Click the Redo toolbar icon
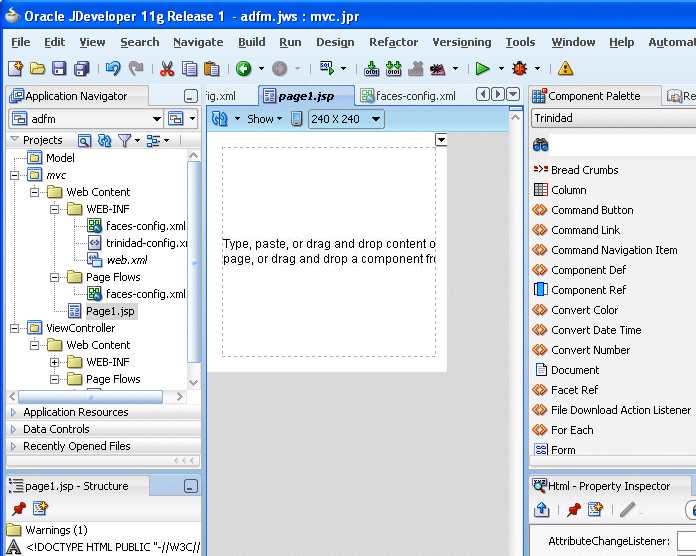Image resolution: width=696 pixels, height=556 pixels. coord(136,69)
